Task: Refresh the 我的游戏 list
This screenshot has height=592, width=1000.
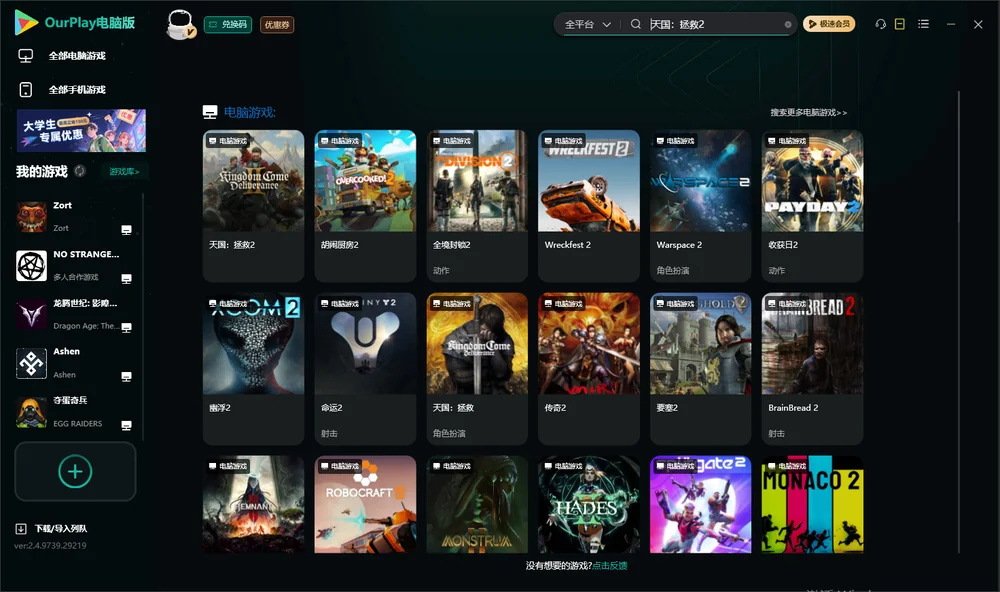Action: (x=80, y=171)
